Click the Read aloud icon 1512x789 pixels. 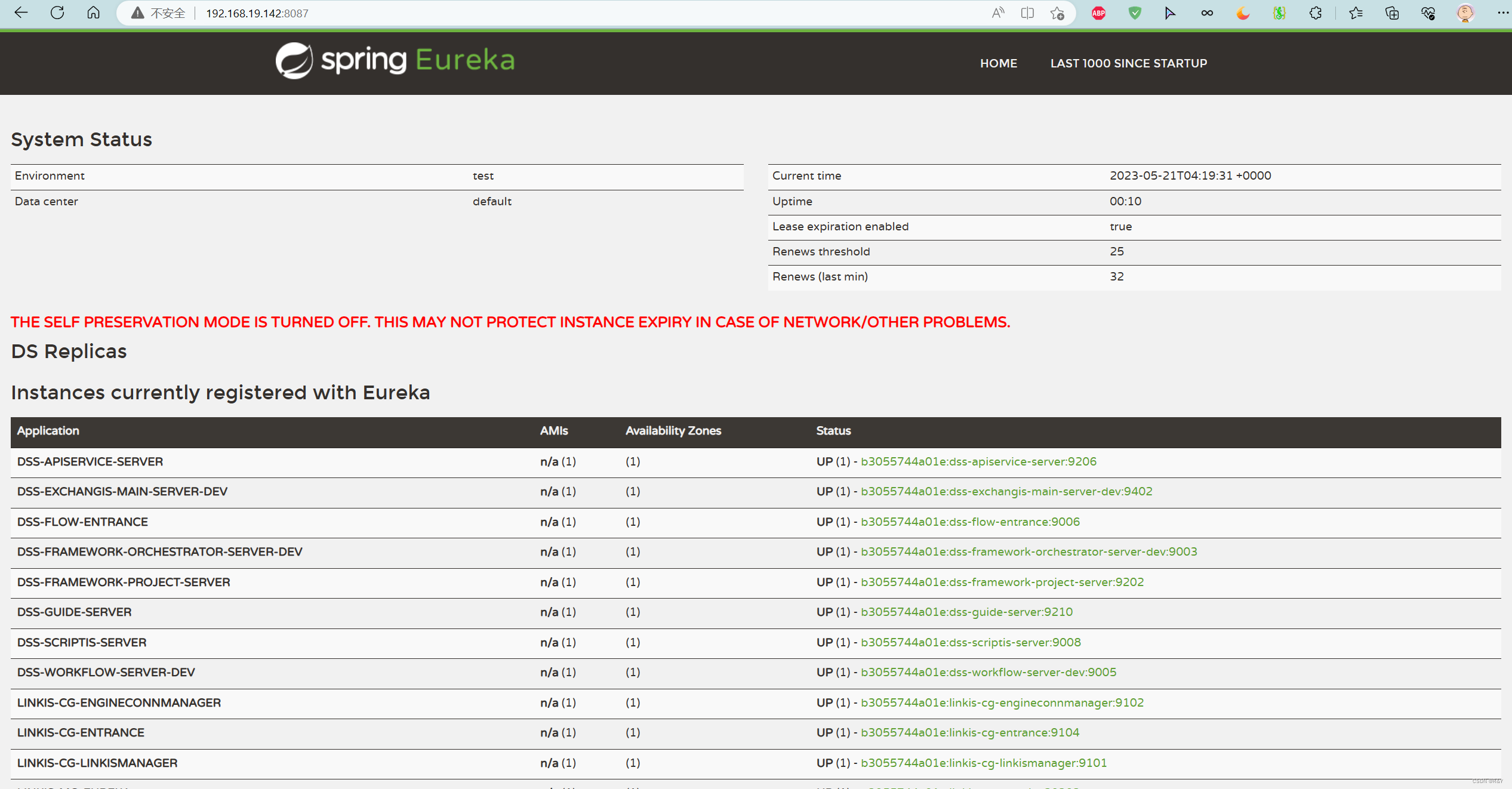click(x=998, y=13)
